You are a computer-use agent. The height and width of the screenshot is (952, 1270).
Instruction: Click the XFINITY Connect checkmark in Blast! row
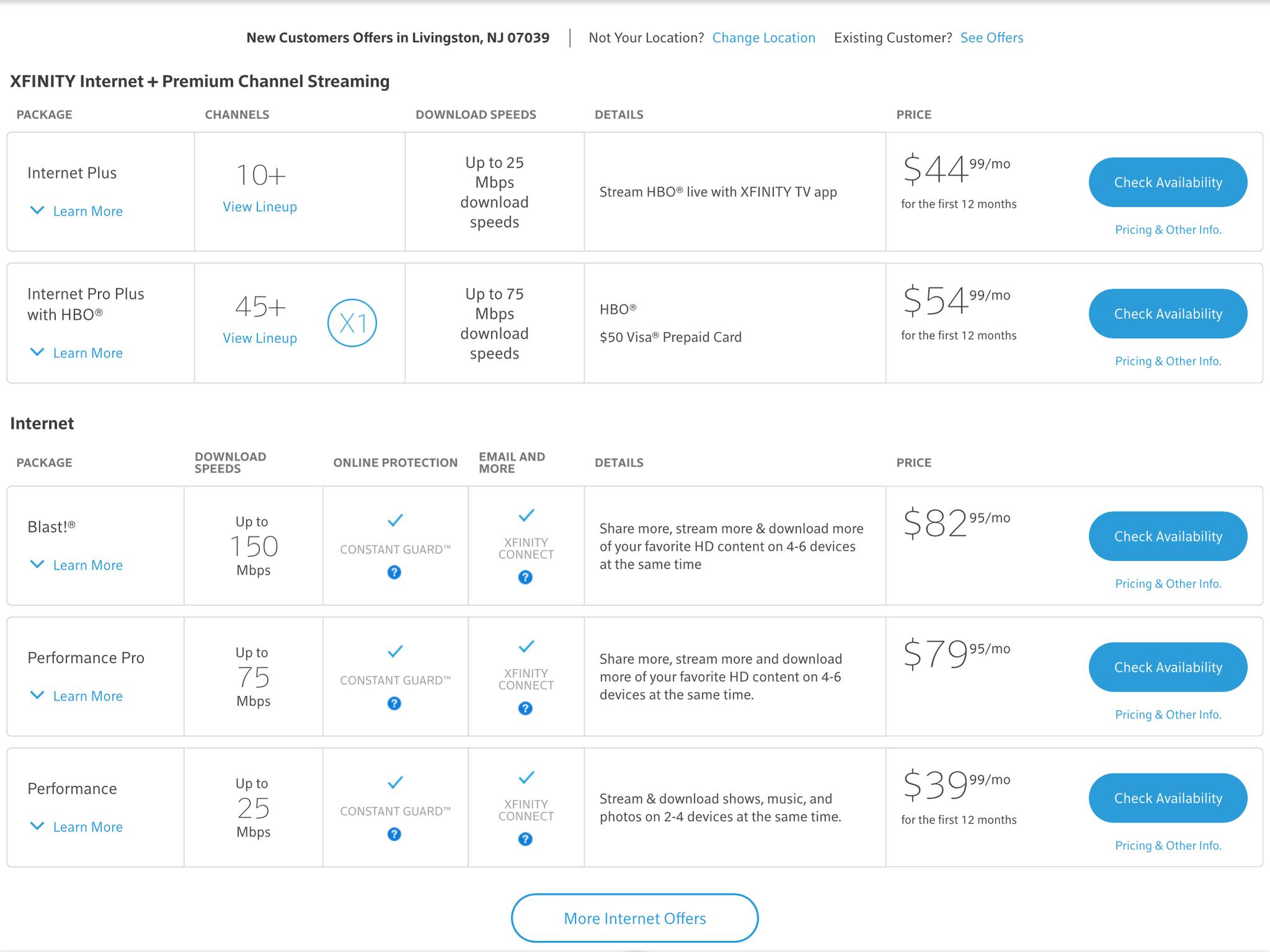click(x=526, y=515)
